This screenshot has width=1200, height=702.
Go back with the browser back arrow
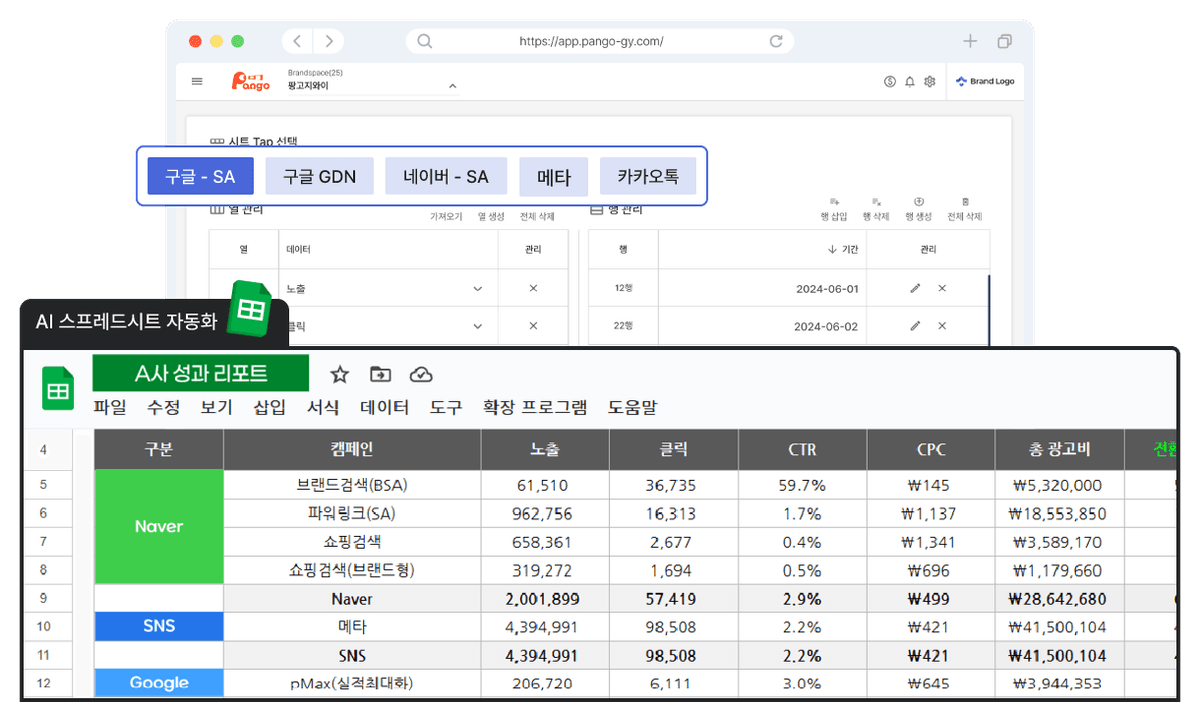[298, 41]
